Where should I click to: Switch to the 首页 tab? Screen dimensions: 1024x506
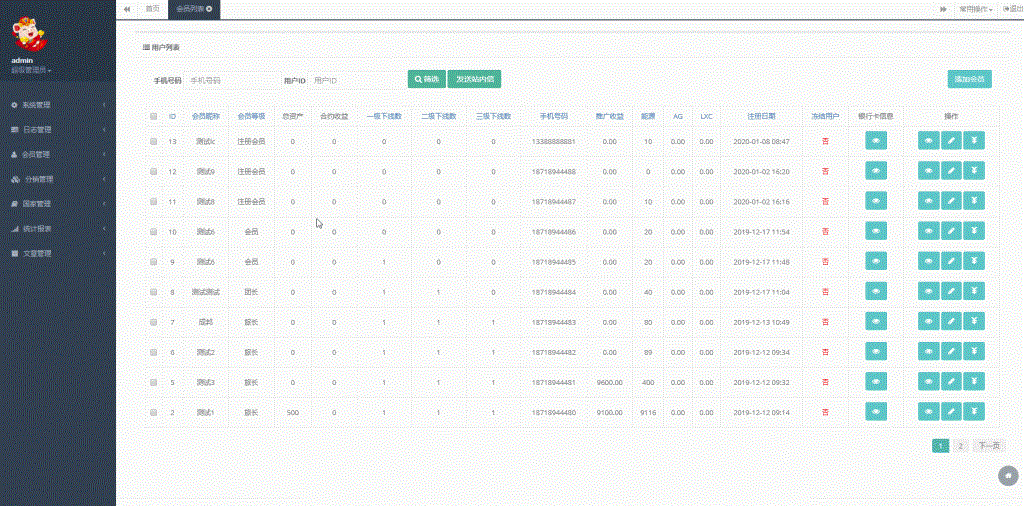tap(152, 8)
